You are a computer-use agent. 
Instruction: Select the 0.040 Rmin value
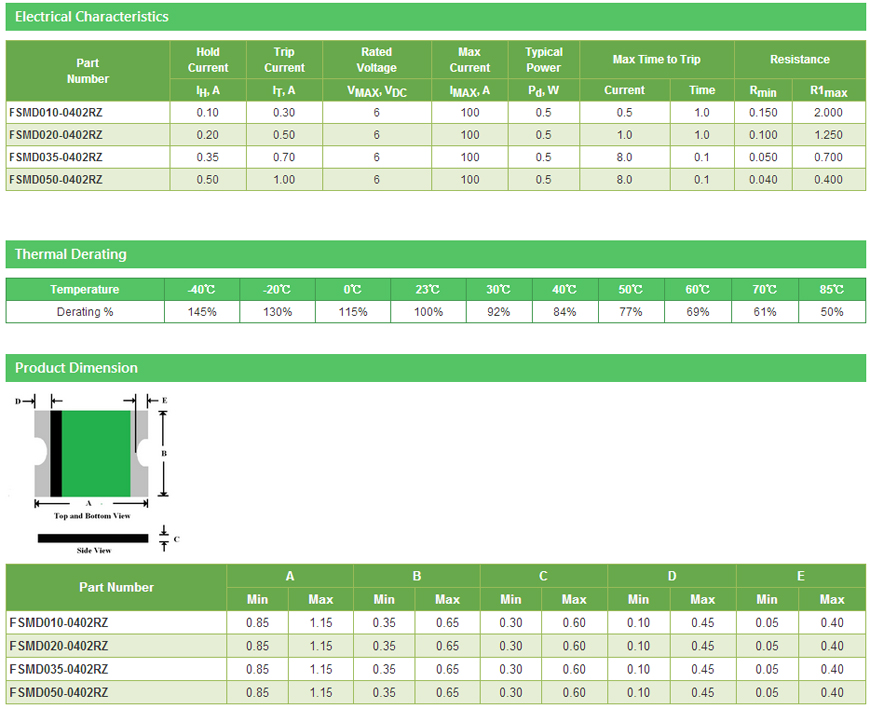coord(763,180)
